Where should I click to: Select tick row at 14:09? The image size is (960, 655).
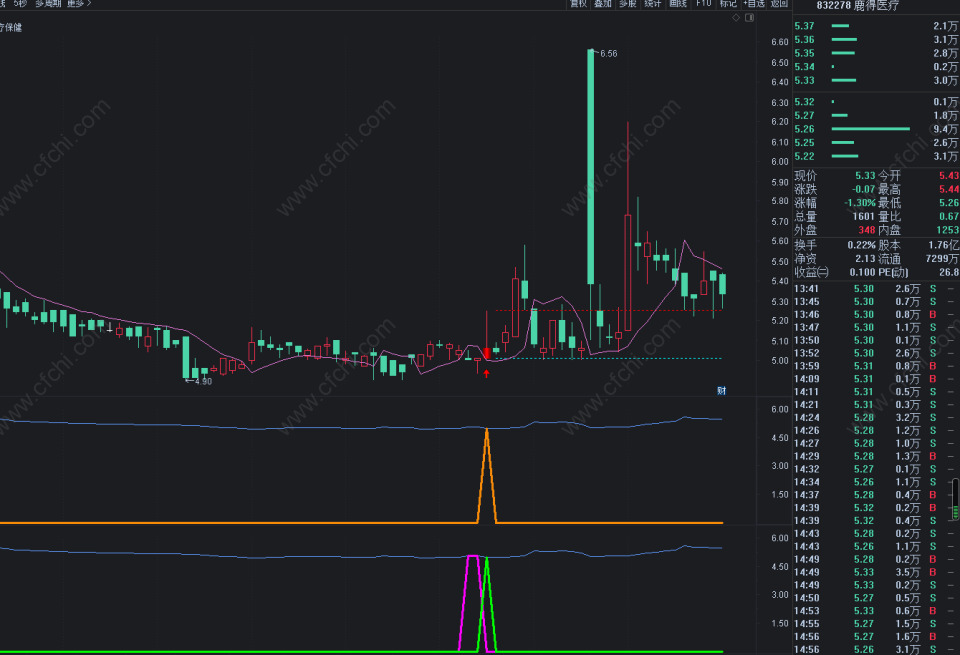point(874,379)
